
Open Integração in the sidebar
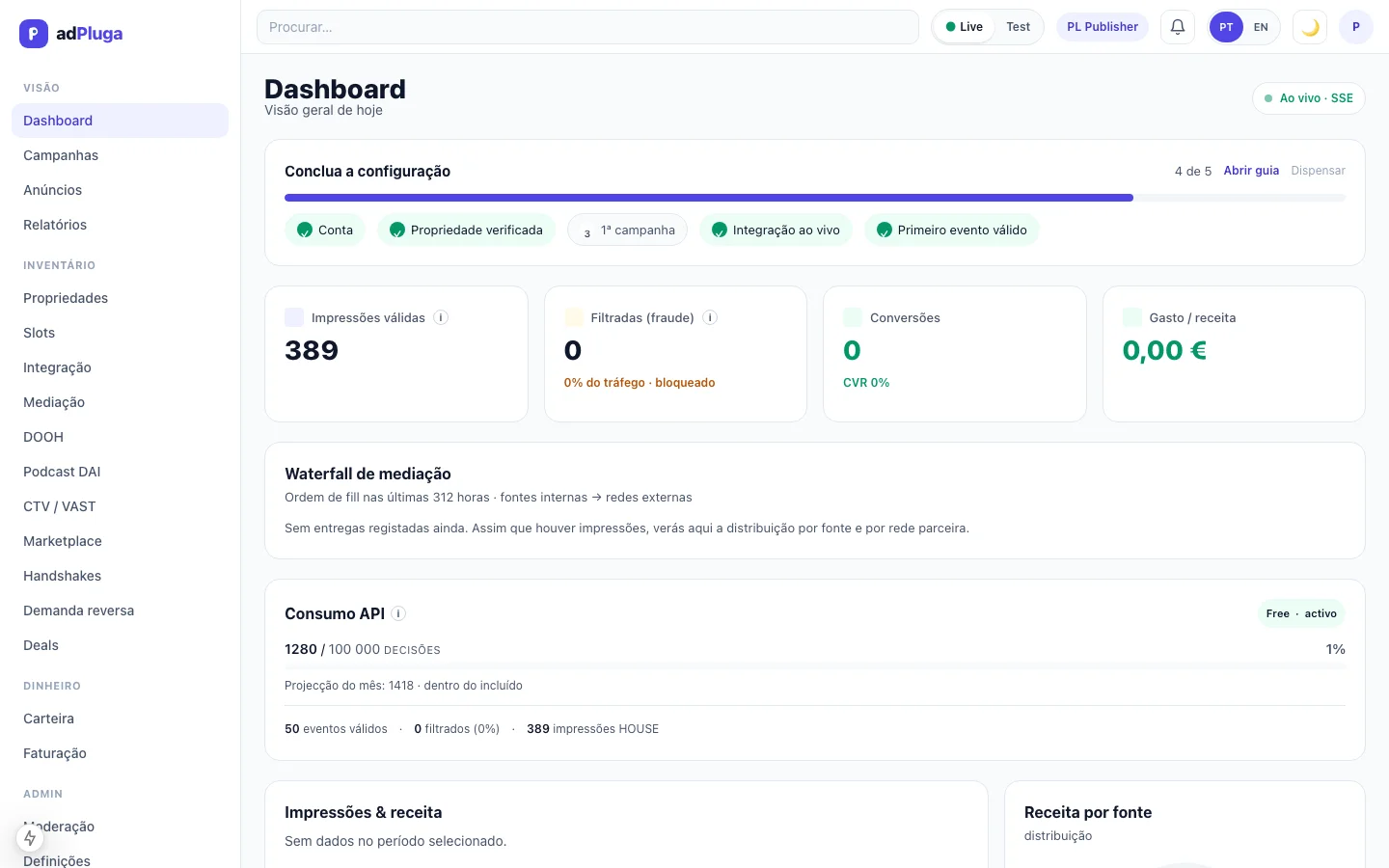tap(120, 367)
